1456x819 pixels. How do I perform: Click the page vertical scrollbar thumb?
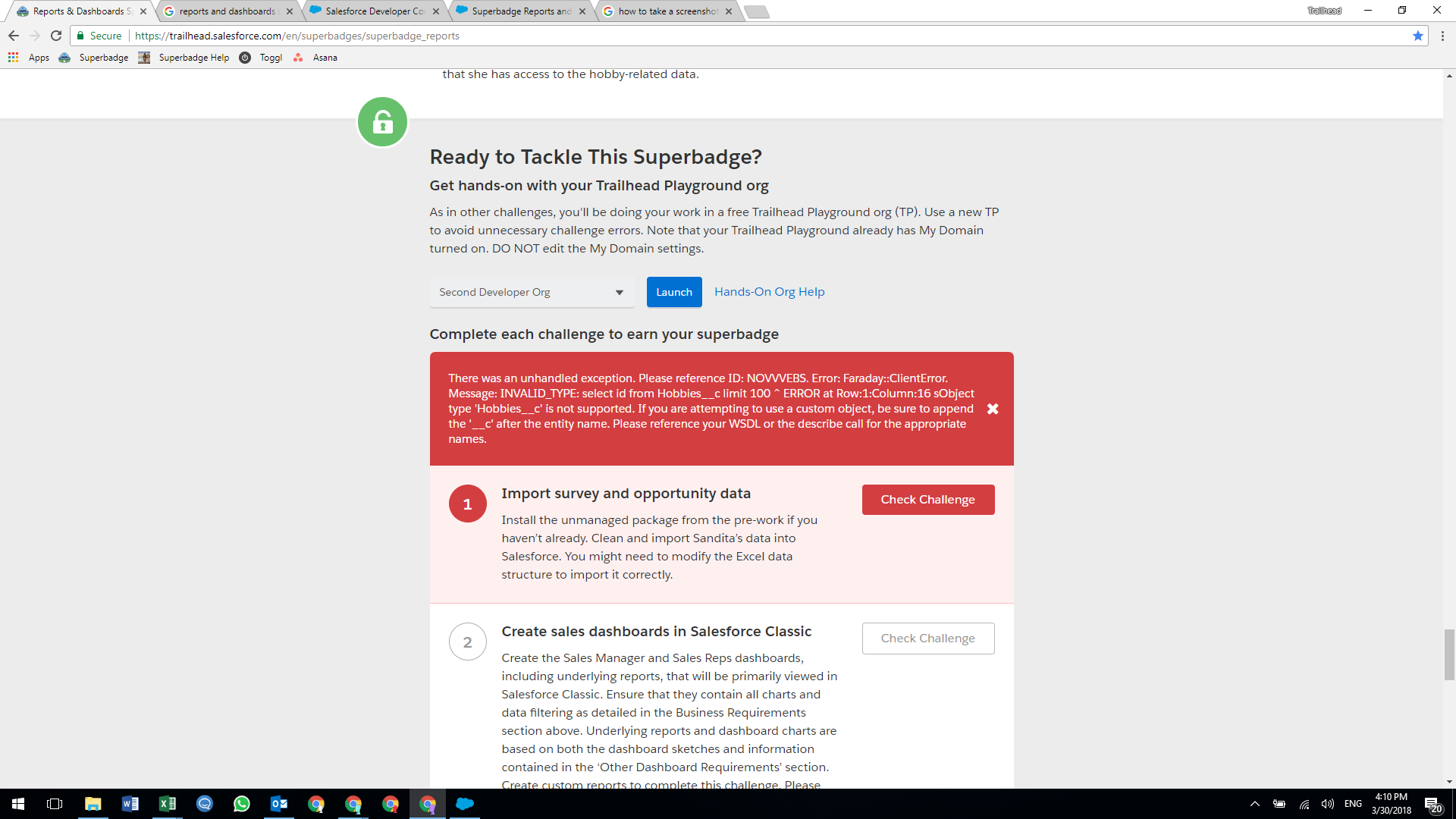coord(1449,654)
